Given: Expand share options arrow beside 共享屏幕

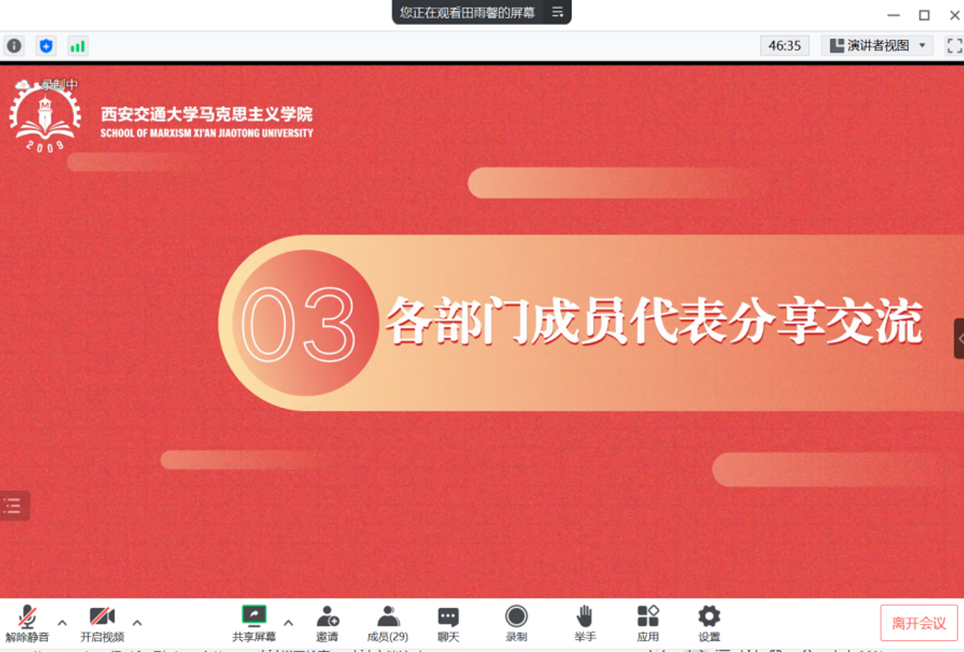Looking at the screenshot, I should click(x=288, y=623).
